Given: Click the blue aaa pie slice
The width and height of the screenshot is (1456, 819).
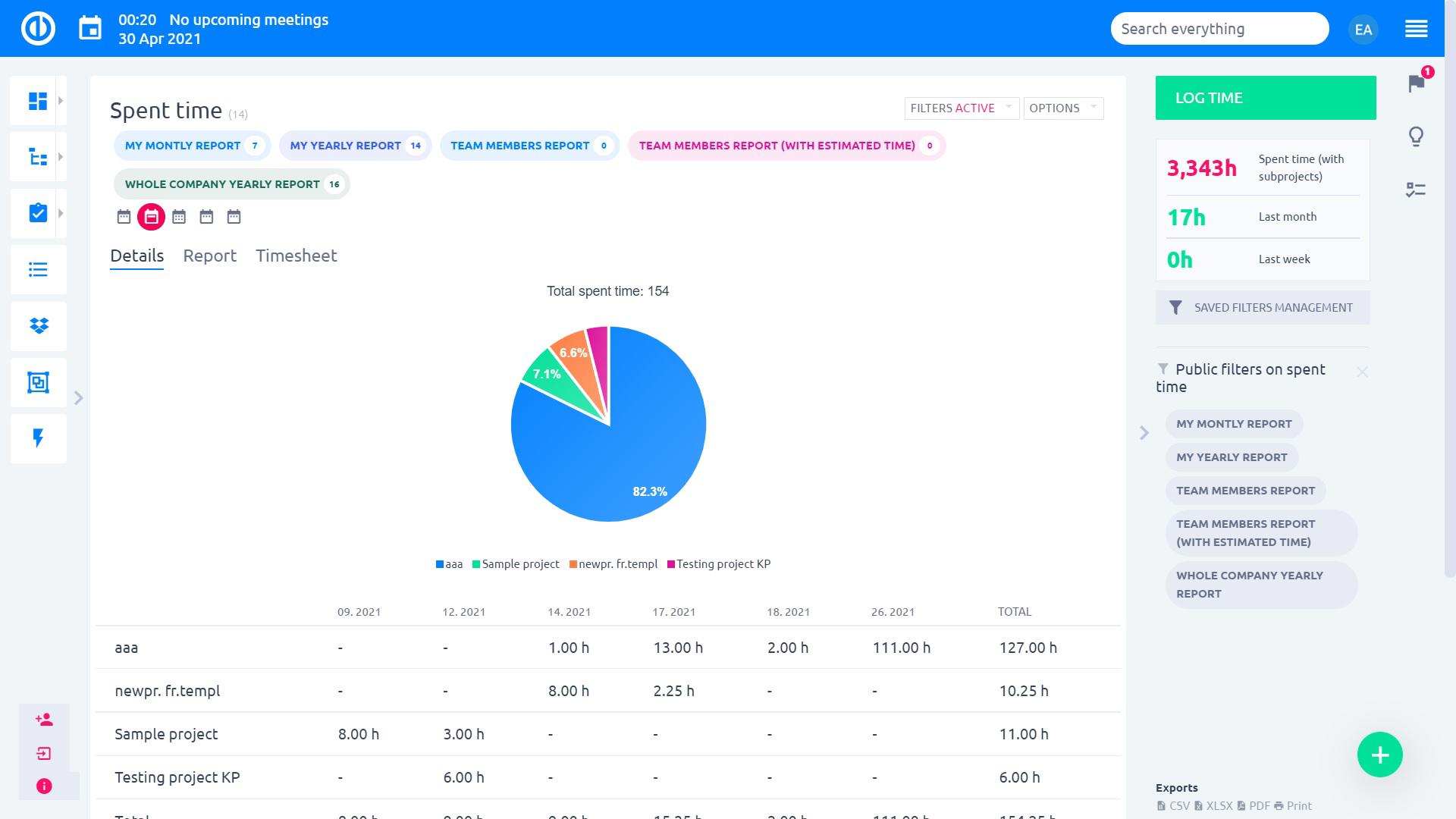Looking at the screenshot, I should [637, 447].
